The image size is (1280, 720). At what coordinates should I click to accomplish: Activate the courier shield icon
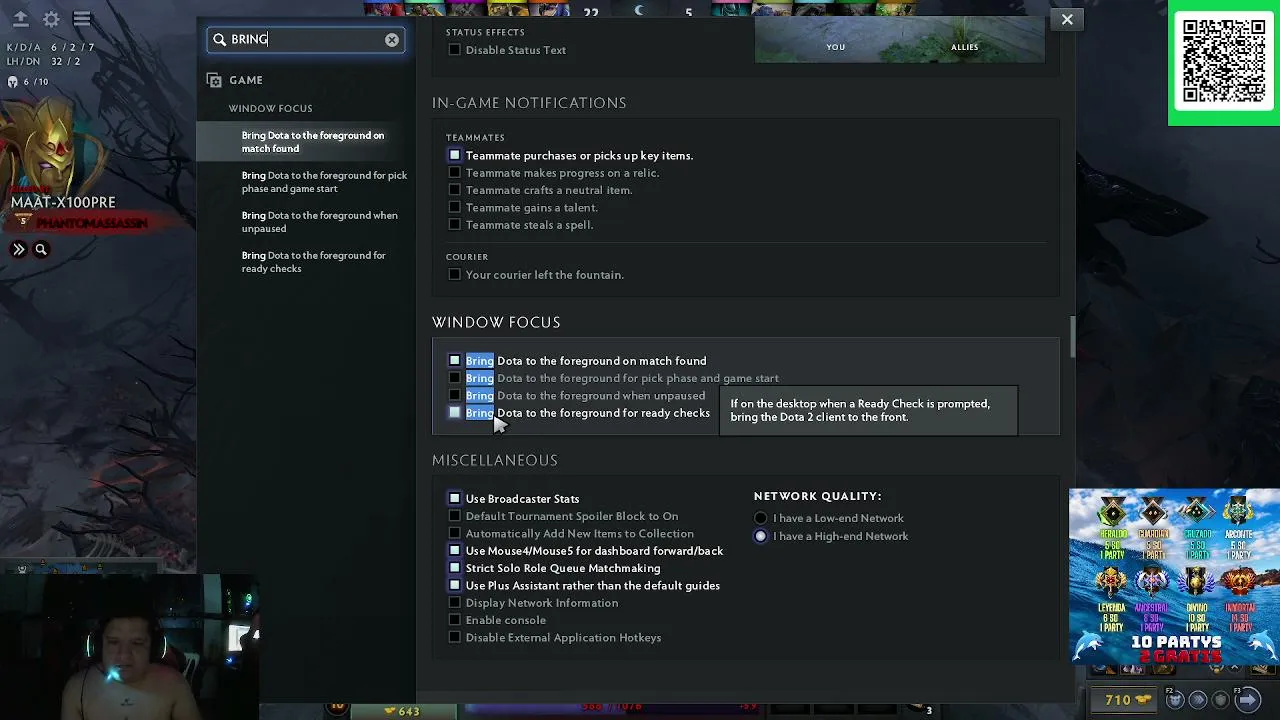[1222, 700]
